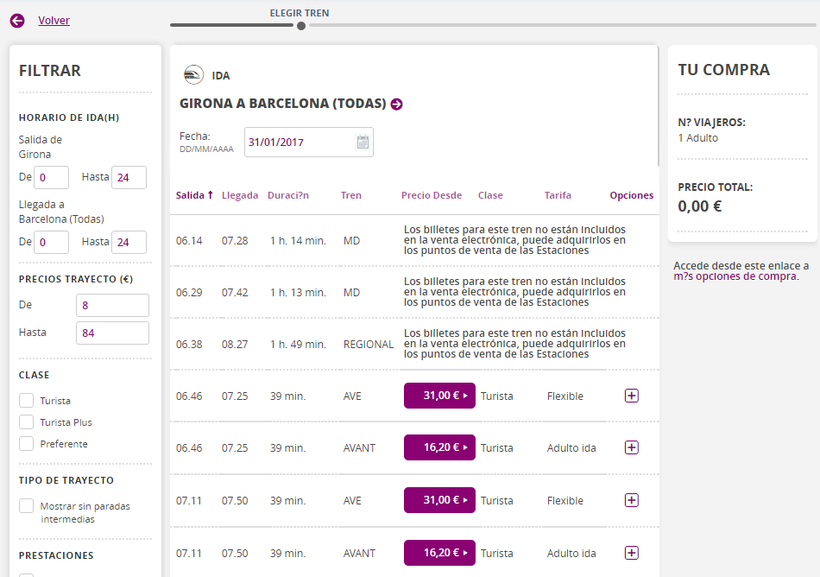Expand options for 06.46 AVANT train
820x577 pixels.
pyautogui.click(x=631, y=448)
